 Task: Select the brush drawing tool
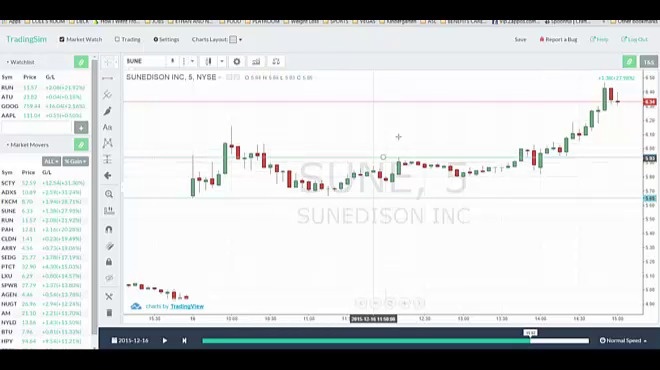pos(108,111)
